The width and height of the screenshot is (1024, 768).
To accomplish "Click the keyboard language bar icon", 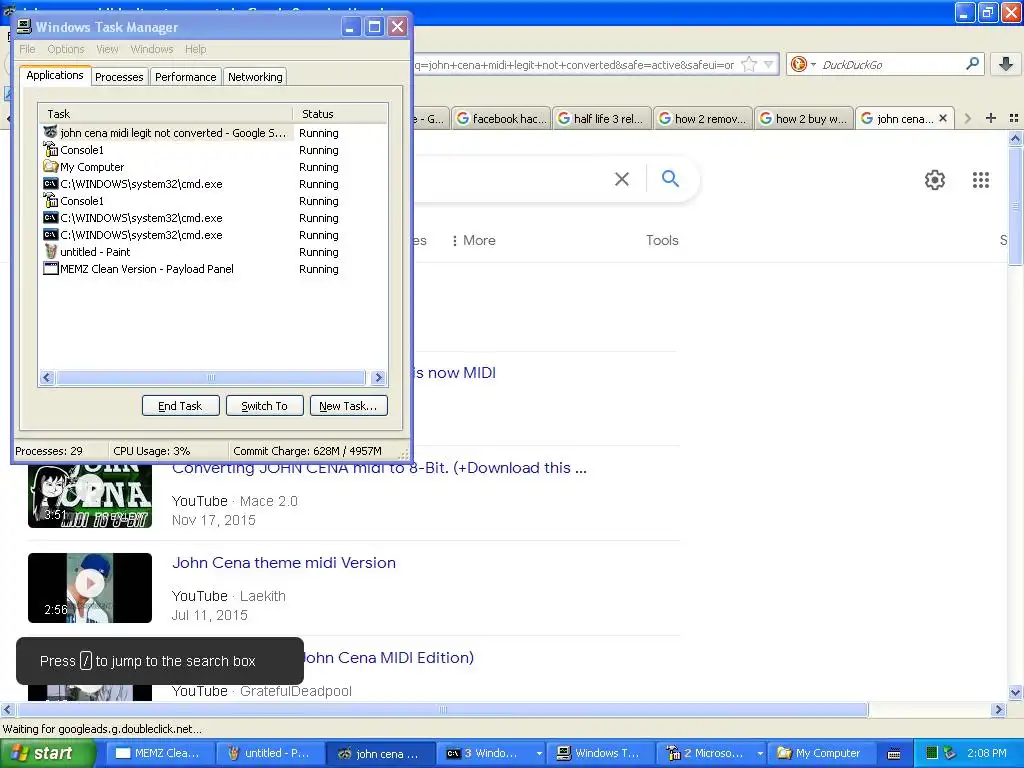I will pyautogui.click(x=894, y=754).
